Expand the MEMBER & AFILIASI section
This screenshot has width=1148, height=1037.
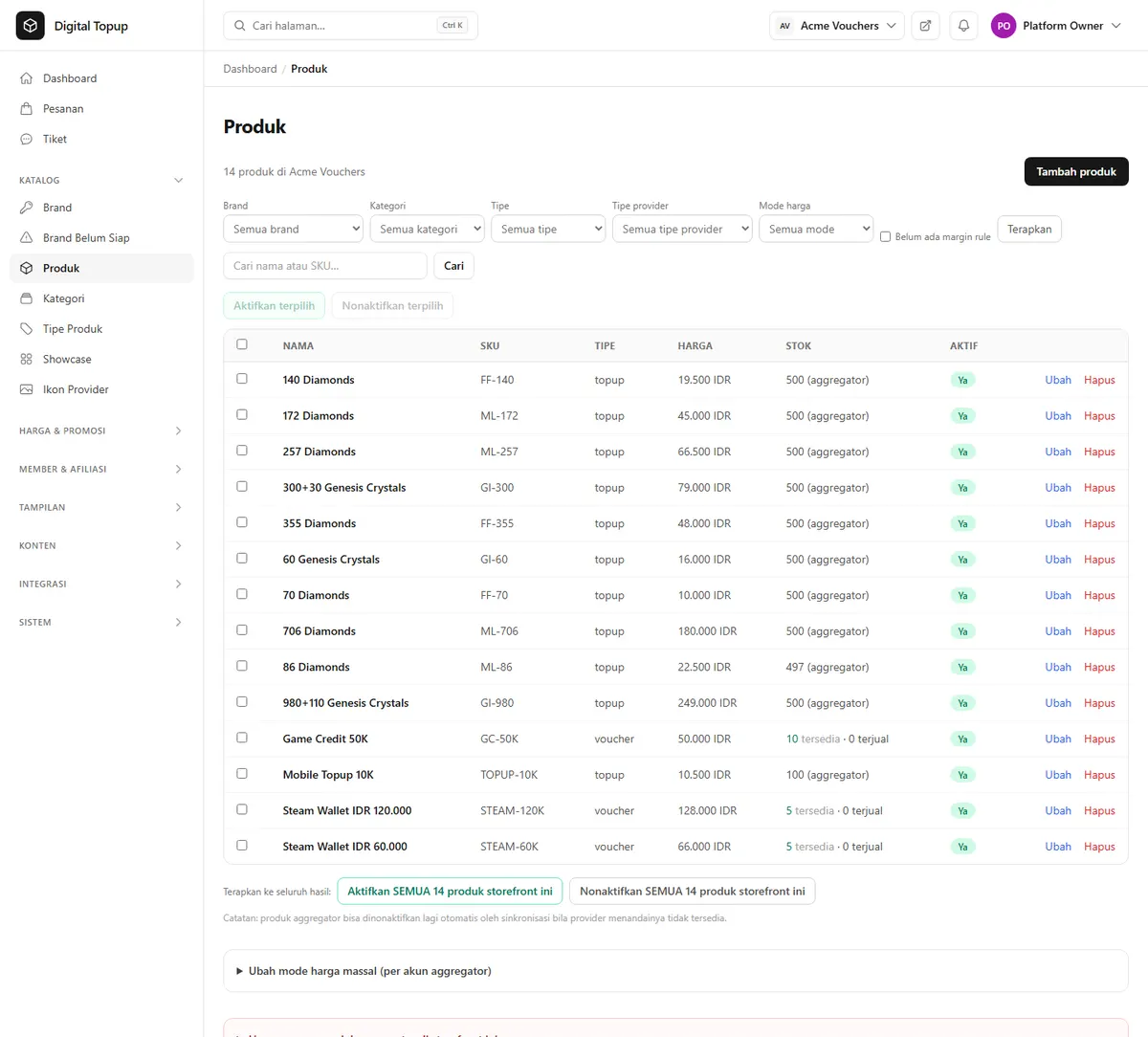(x=101, y=469)
